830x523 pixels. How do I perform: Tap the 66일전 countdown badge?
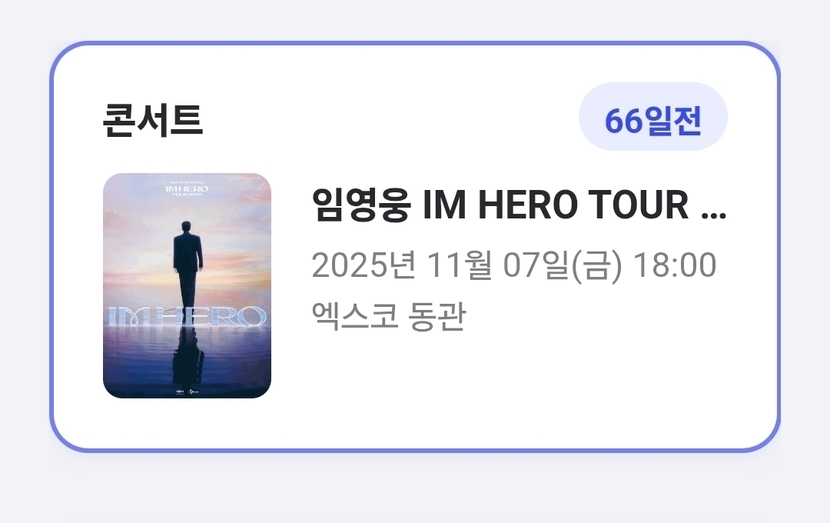[653, 117]
